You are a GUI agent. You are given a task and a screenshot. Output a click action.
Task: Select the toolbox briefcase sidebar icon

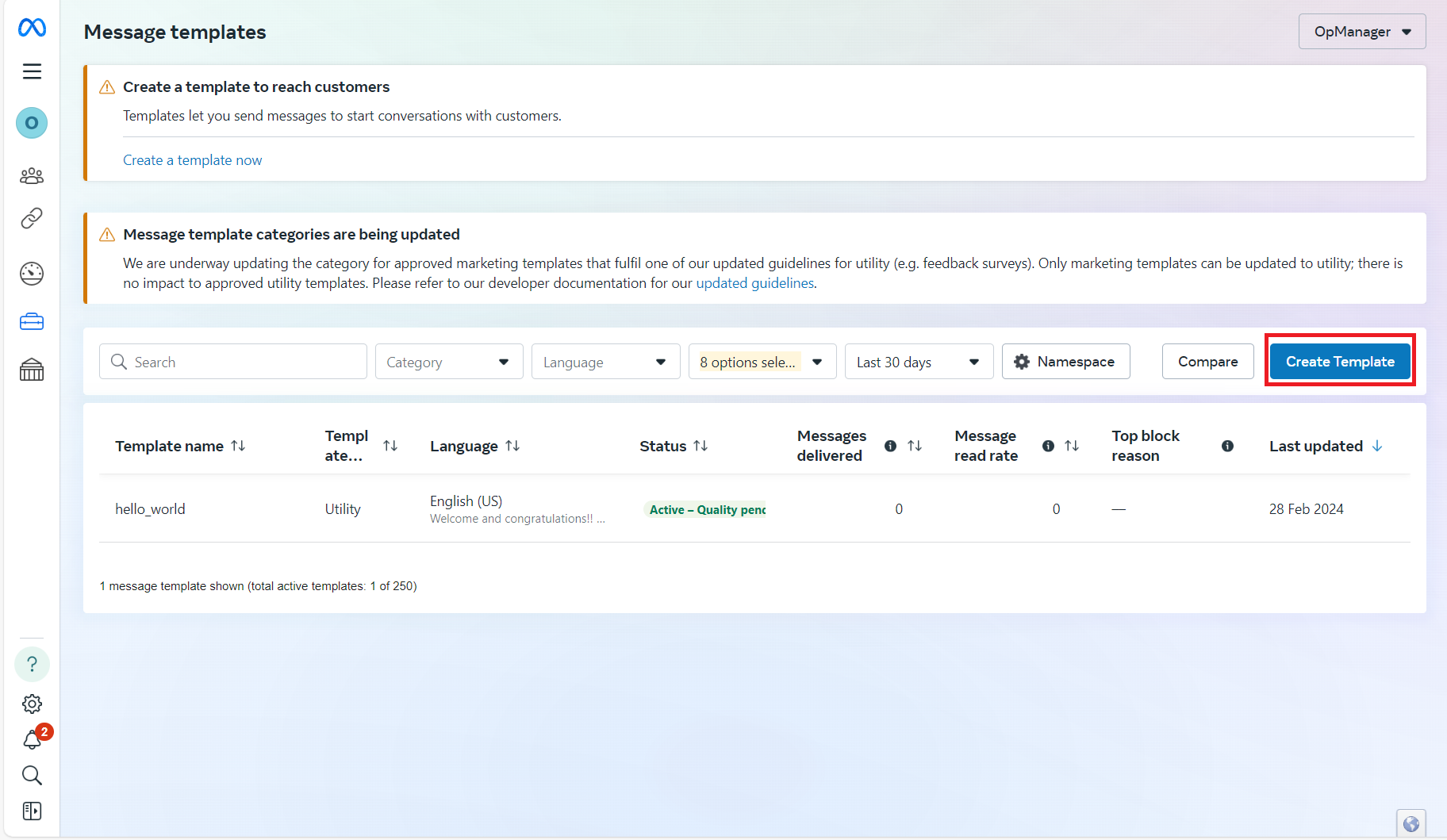tap(32, 322)
